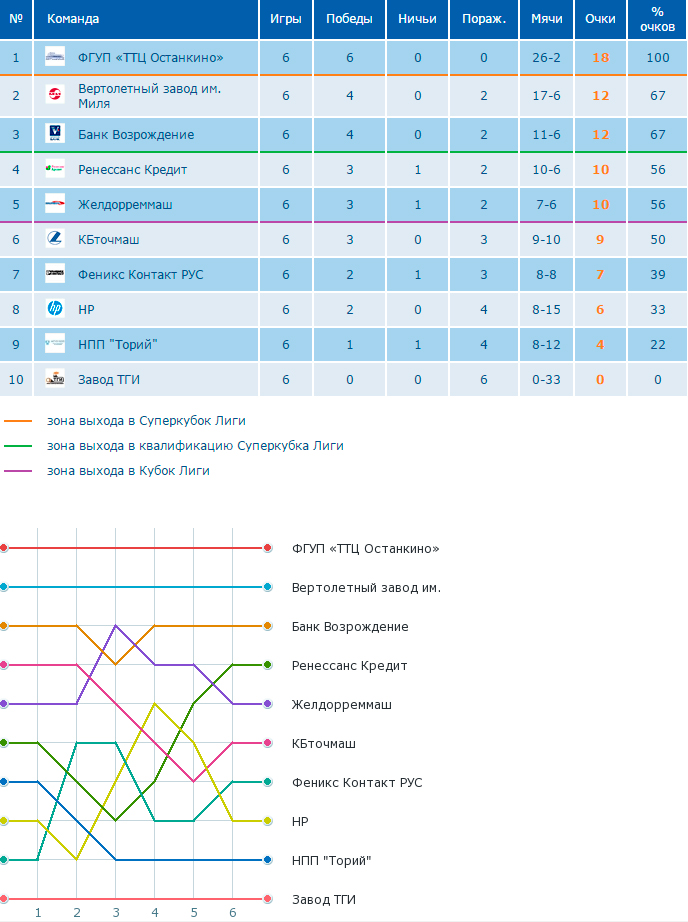Click the purple end marker for Желдорреммаш
Image resolution: width=688 pixels, height=922 pixels.
coord(268,704)
